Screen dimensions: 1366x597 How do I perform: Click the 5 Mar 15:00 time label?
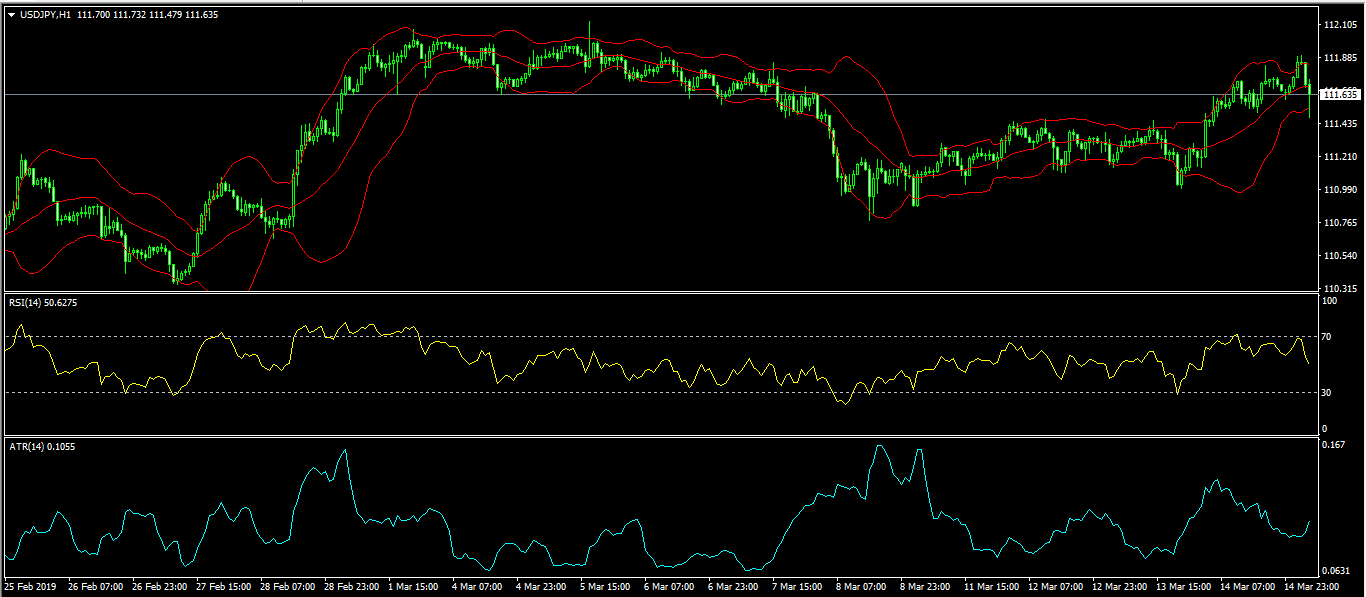tap(606, 586)
